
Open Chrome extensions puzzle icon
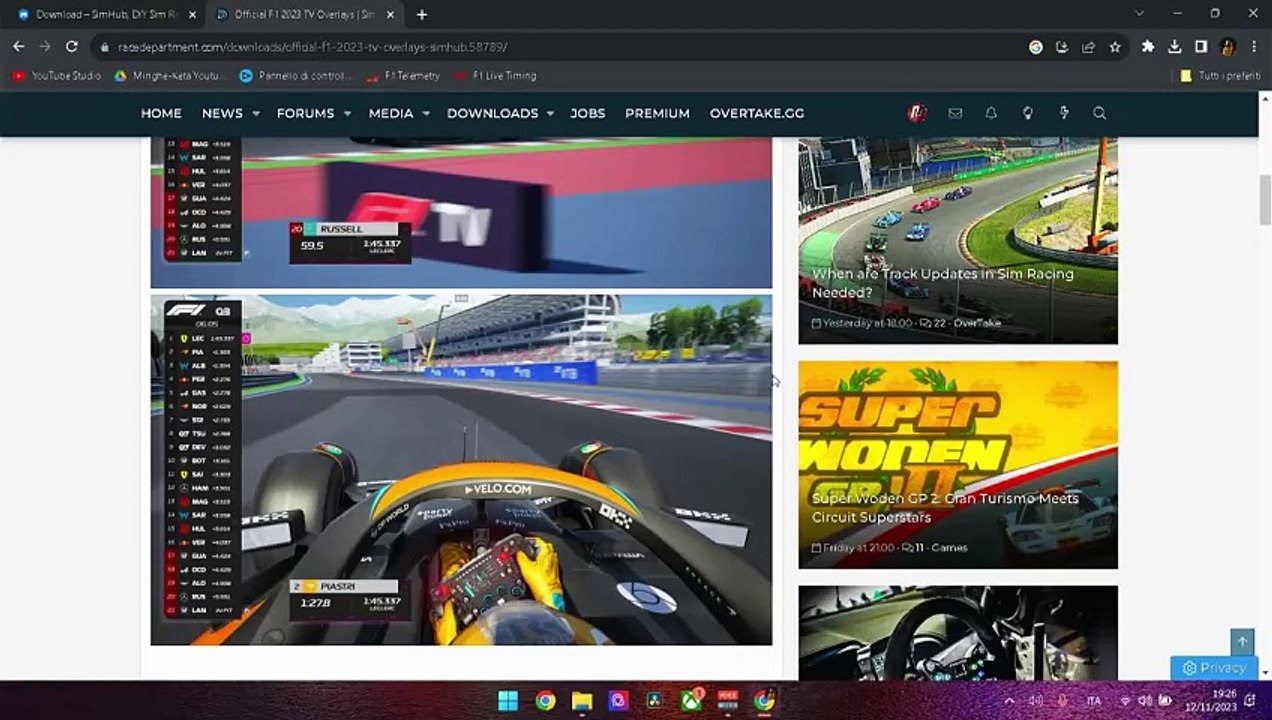click(1148, 47)
